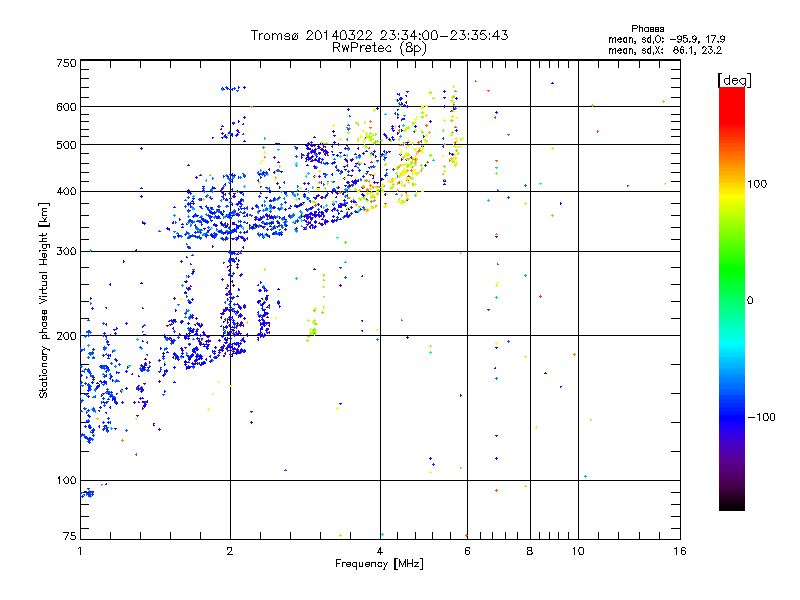Click the y-axis tick label '200'
The image size is (800, 600).
pos(66,336)
